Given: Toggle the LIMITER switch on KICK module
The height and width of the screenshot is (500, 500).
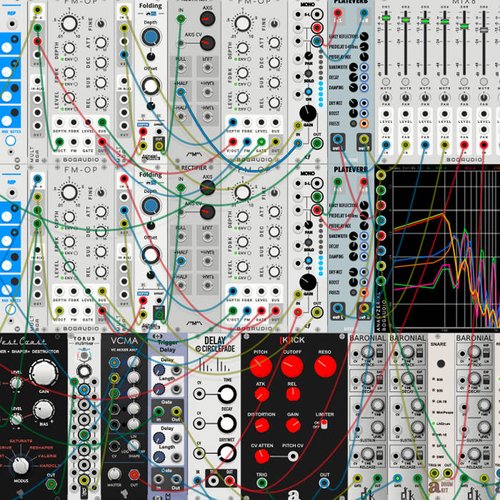Looking at the screenshot, I should pyautogui.click(x=323, y=424).
